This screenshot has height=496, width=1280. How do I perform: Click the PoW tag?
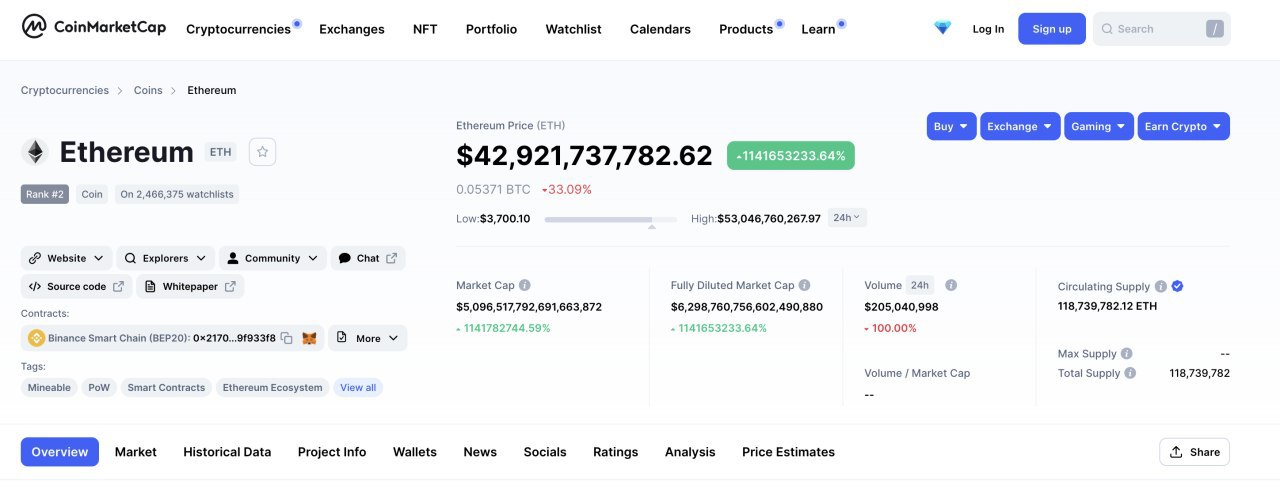tap(99, 387)
